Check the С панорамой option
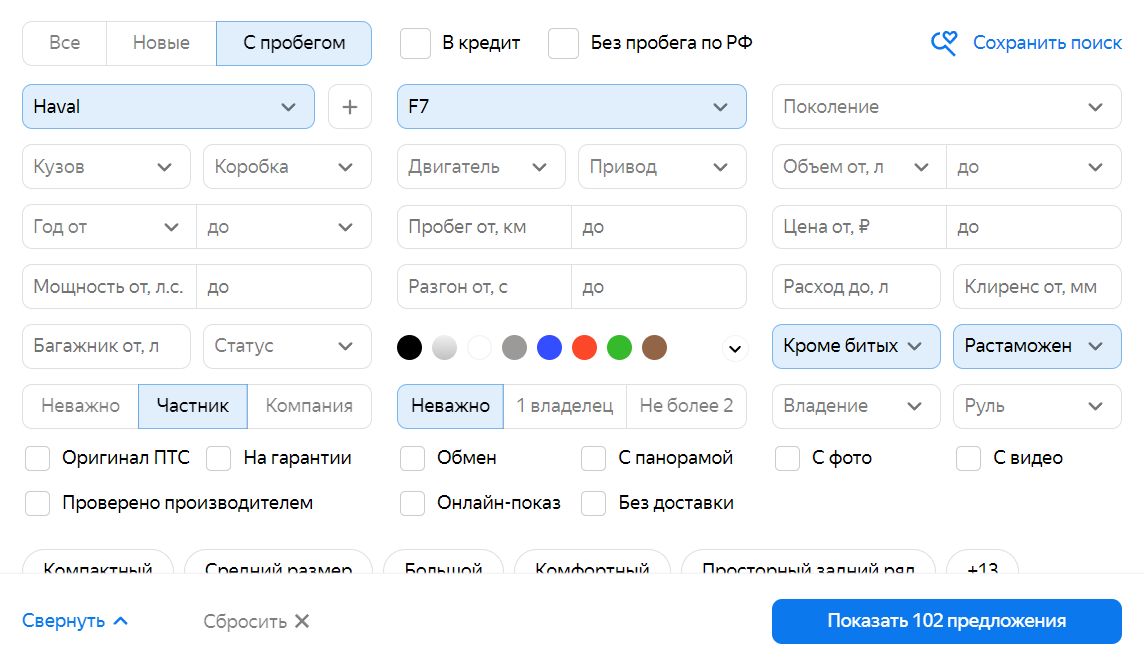This screenshot has width=1144, height=658. [x=593, y=458]
